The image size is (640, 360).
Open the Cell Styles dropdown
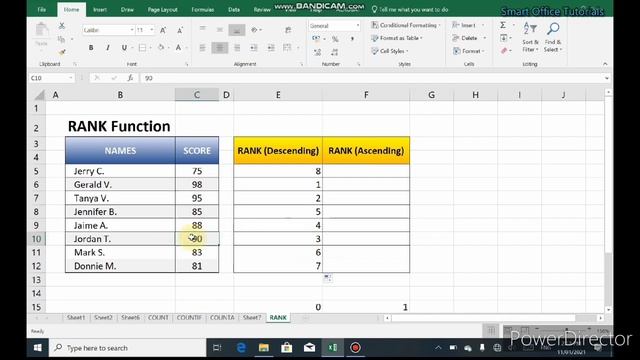pyautogui.click(x=390, y=51)
